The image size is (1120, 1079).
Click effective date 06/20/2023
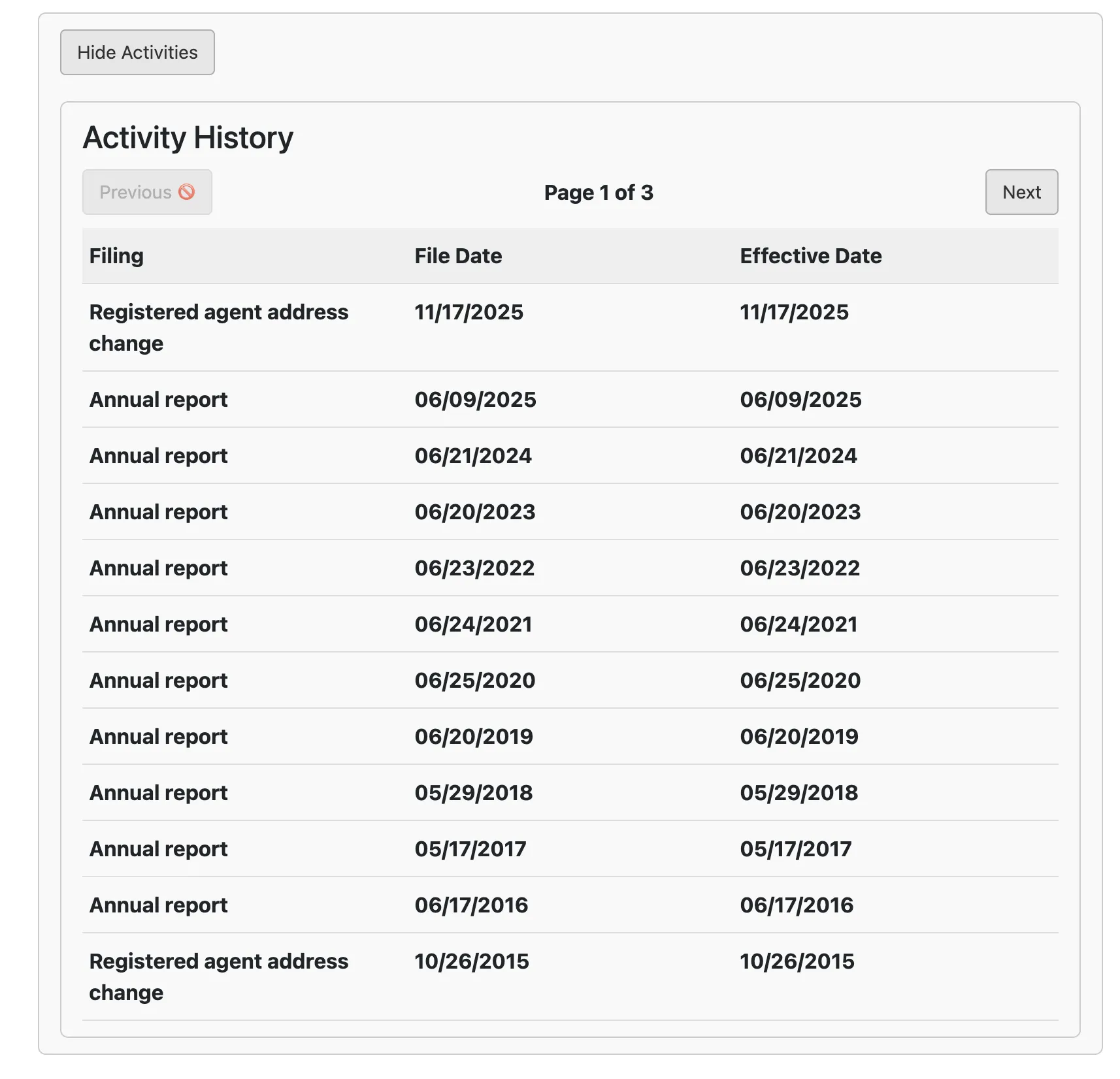tap(800, 512)
